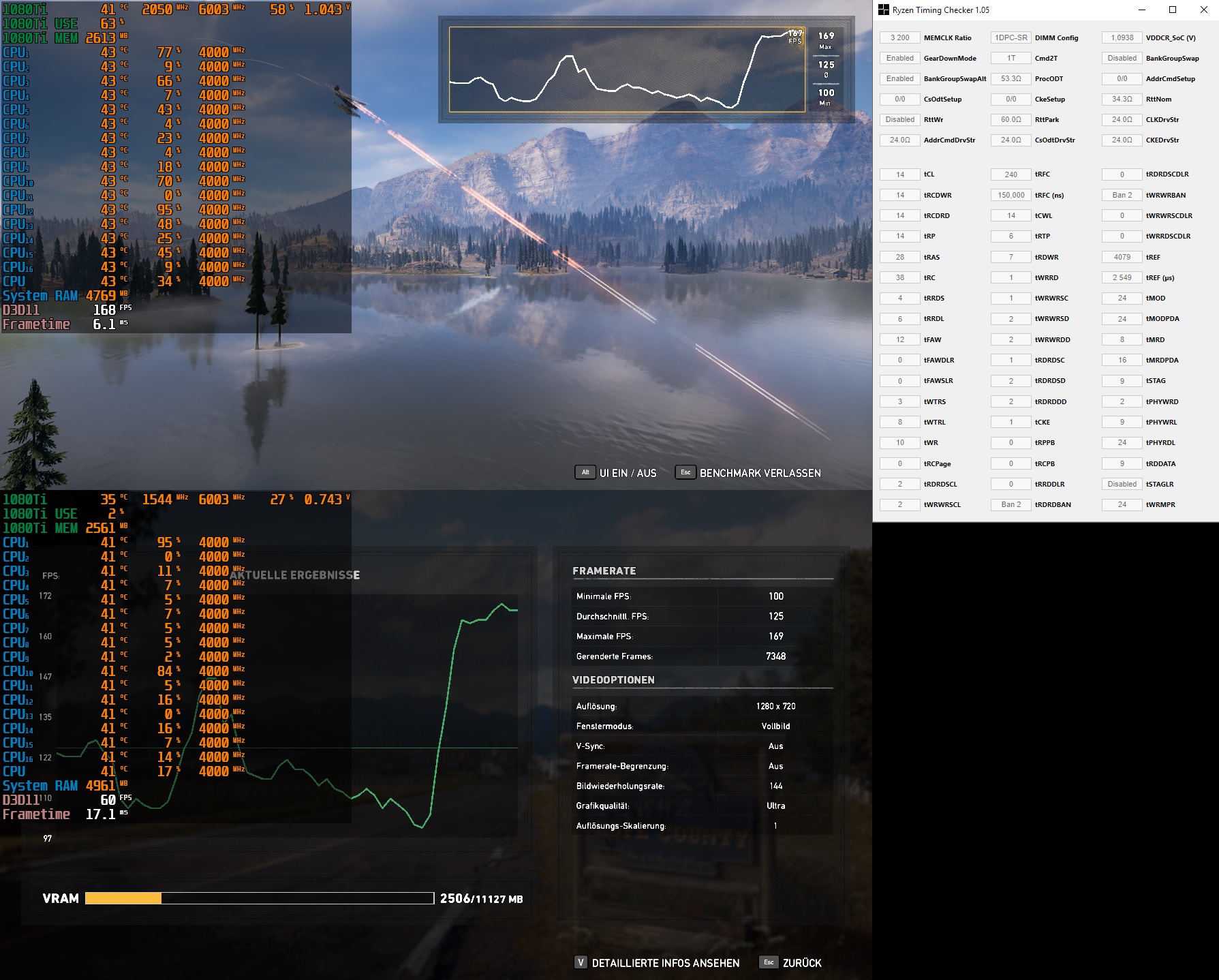Close the Ryzen Timing Checker window
1219x980 pixels.
[x=1203, y=10]
